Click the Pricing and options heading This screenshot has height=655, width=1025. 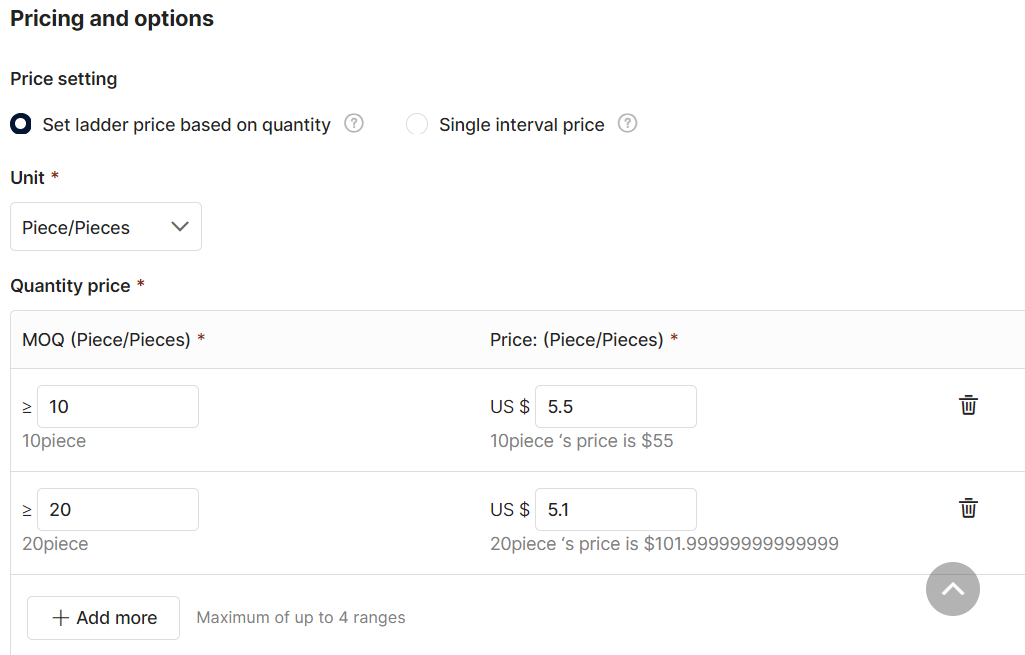112,18
